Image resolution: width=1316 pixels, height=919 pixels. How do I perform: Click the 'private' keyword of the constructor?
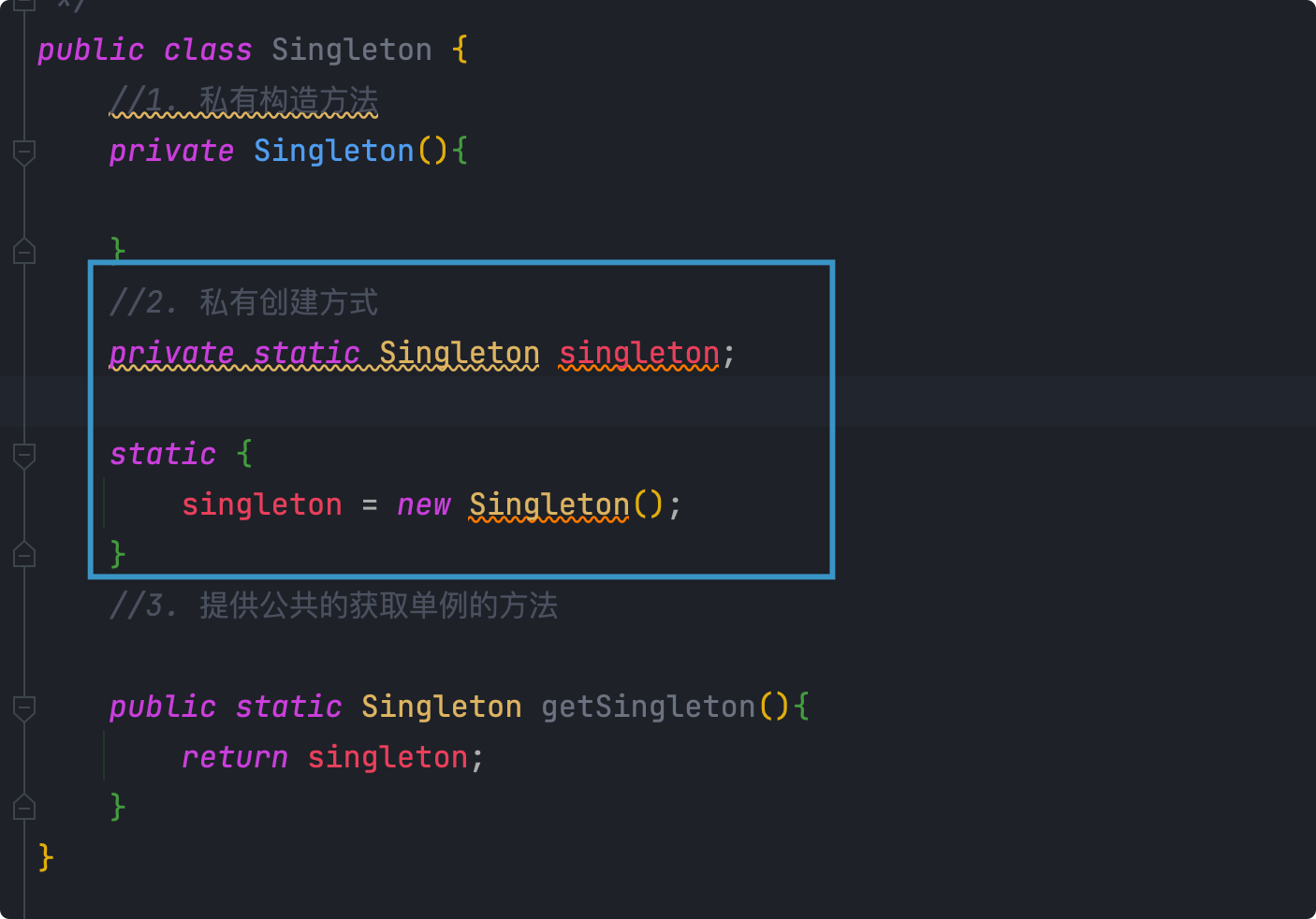171,151
